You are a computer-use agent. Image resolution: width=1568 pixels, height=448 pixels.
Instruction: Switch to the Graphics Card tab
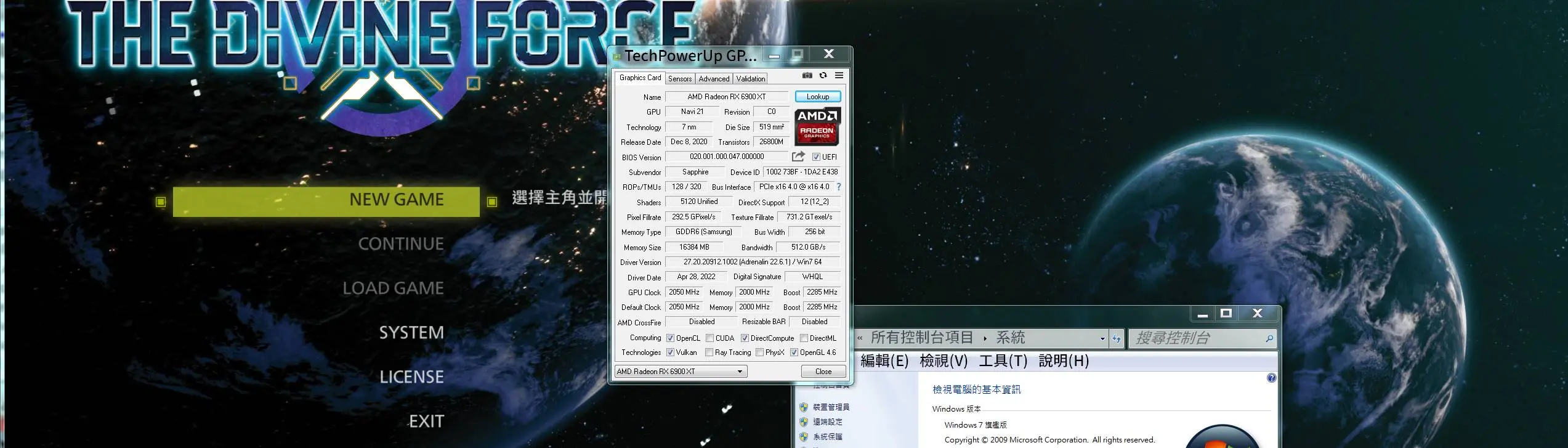point(640,78)
